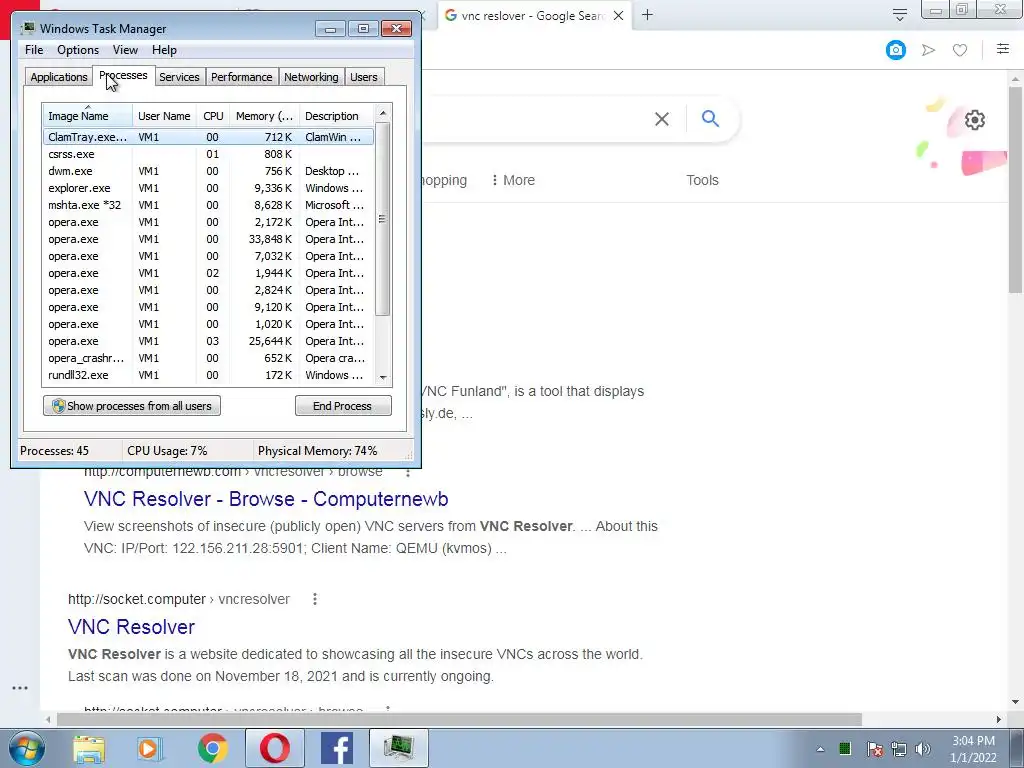This screenshot has height=768, width=1024.
Task: Select the opera.exe row using 33,848 K
Action: click(208, 239)
